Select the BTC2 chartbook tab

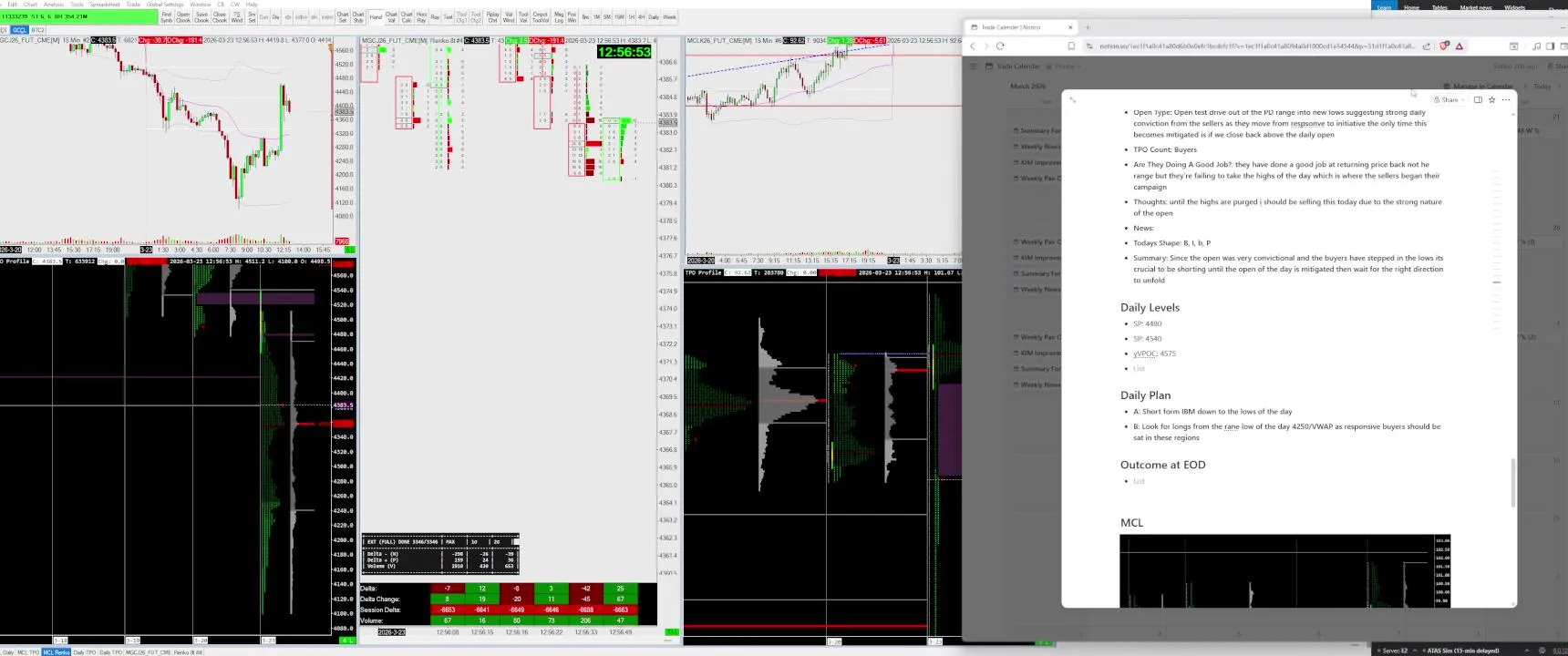point(38,30)
